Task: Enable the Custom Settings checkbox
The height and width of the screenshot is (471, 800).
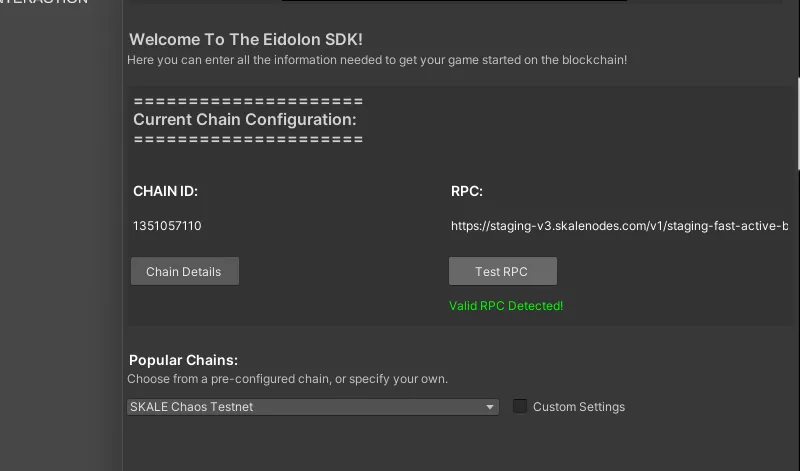Action: pyautogui.click(x=520, y=406)
